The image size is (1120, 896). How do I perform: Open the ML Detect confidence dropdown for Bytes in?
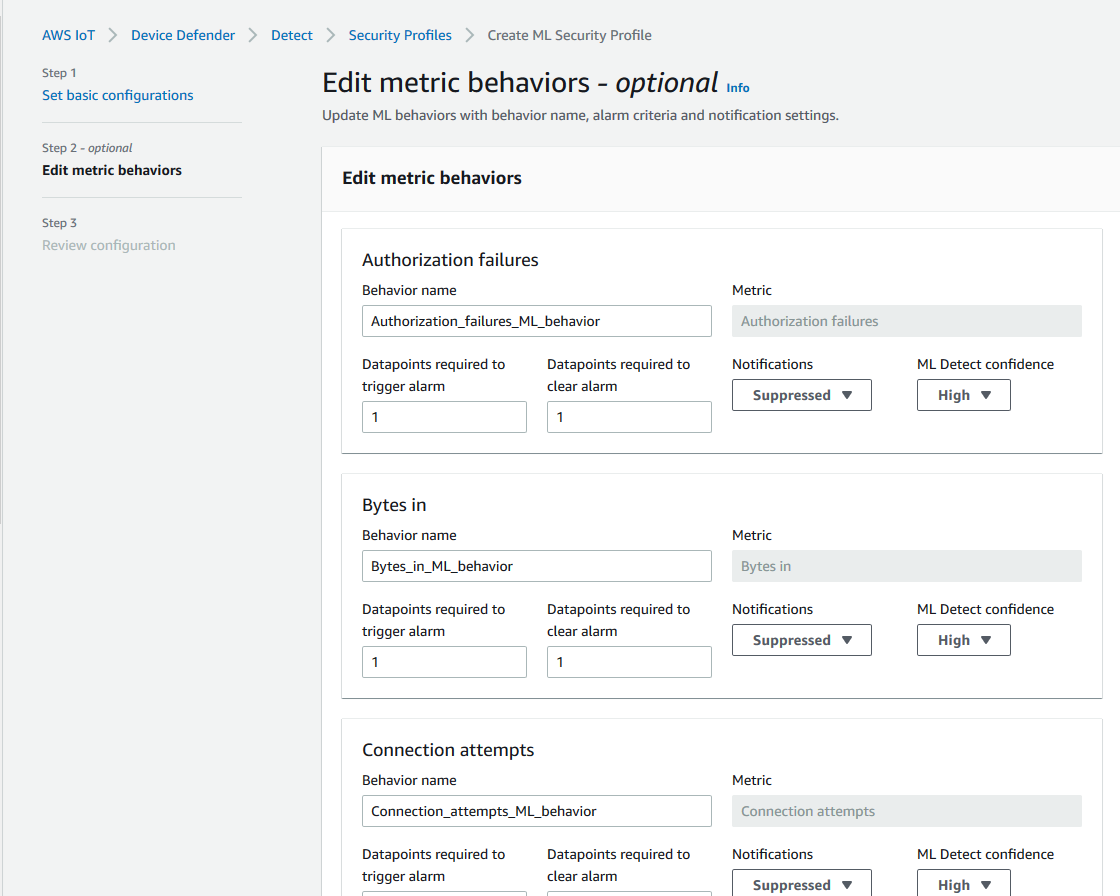963,639
